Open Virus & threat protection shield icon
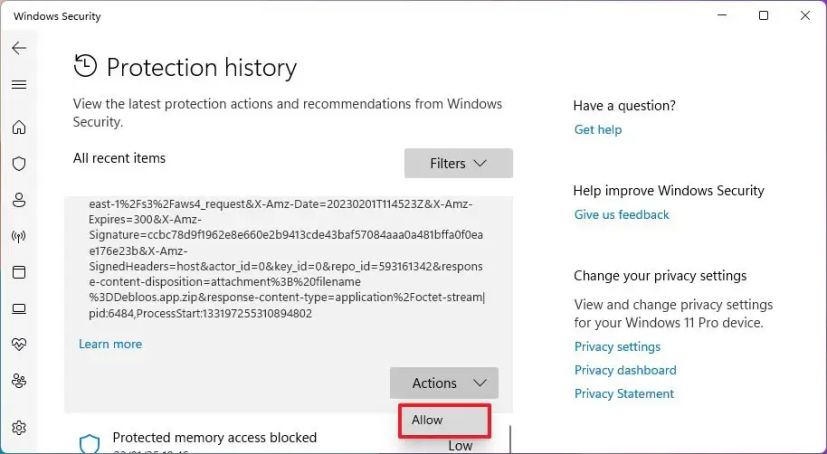The width and height of the screenshot is (827, 454). tap(19, 163)
